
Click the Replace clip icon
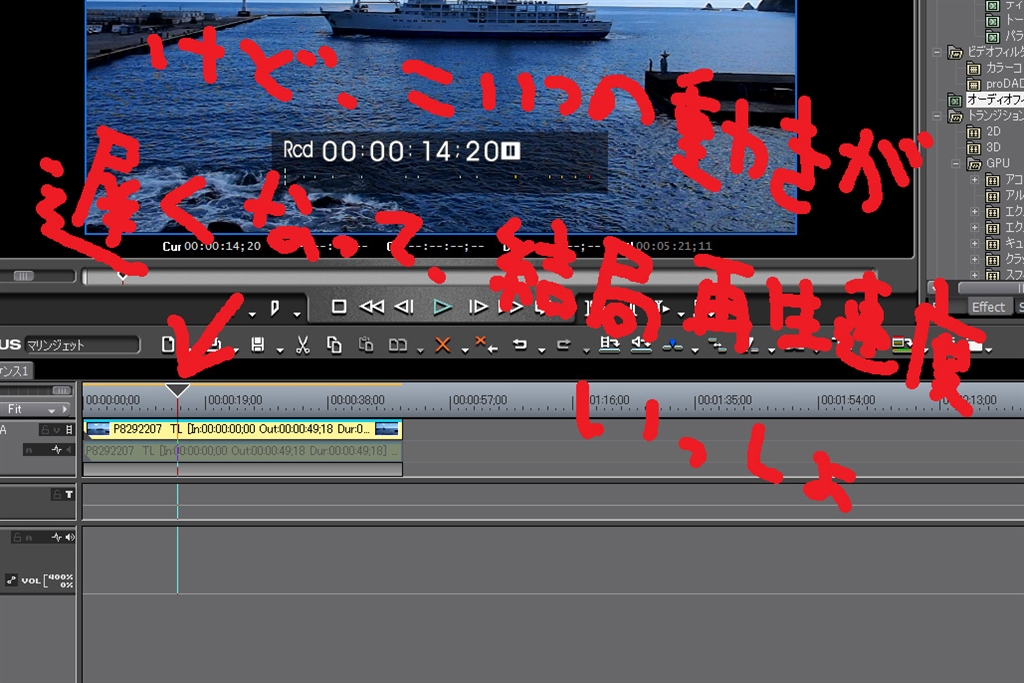[398, 345]
